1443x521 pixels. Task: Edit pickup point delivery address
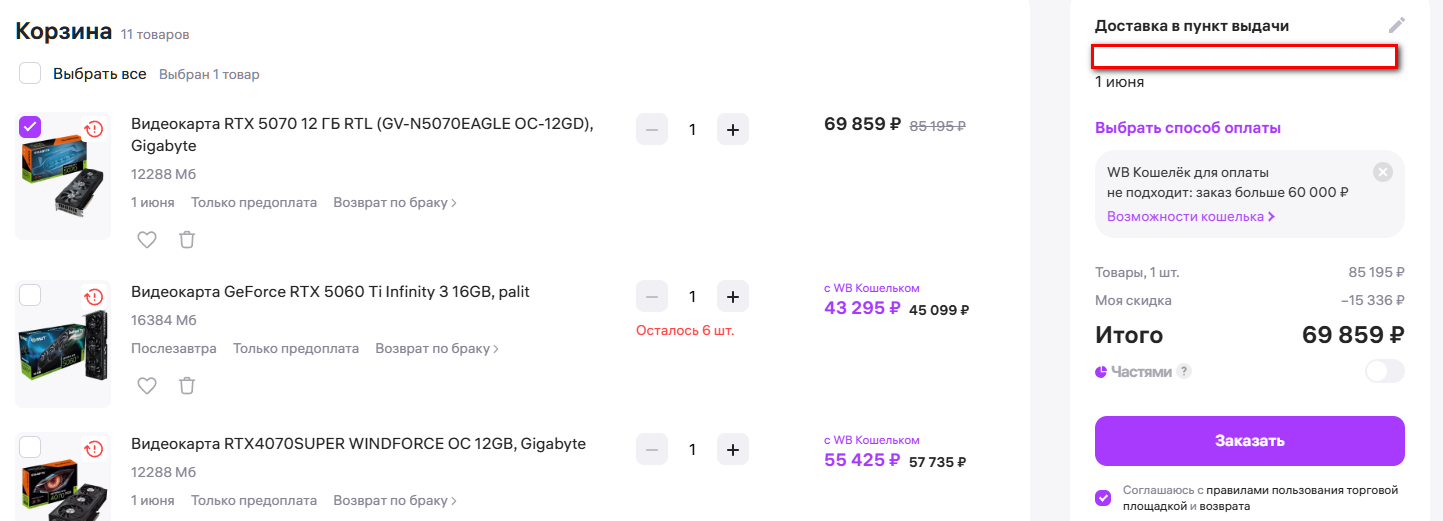(x=1397, y=26)
